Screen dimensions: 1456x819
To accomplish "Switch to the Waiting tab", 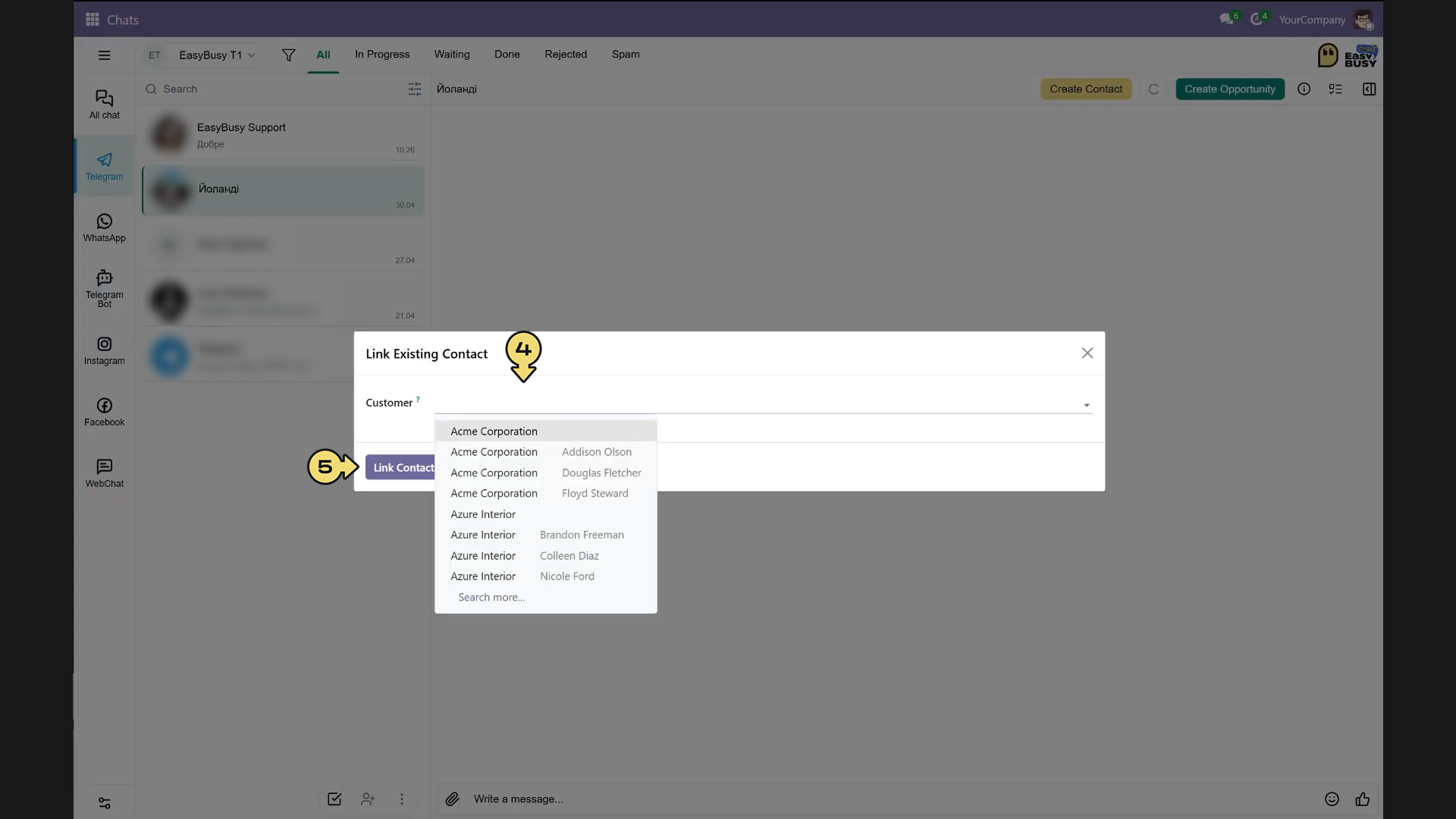I will [452, 55].
